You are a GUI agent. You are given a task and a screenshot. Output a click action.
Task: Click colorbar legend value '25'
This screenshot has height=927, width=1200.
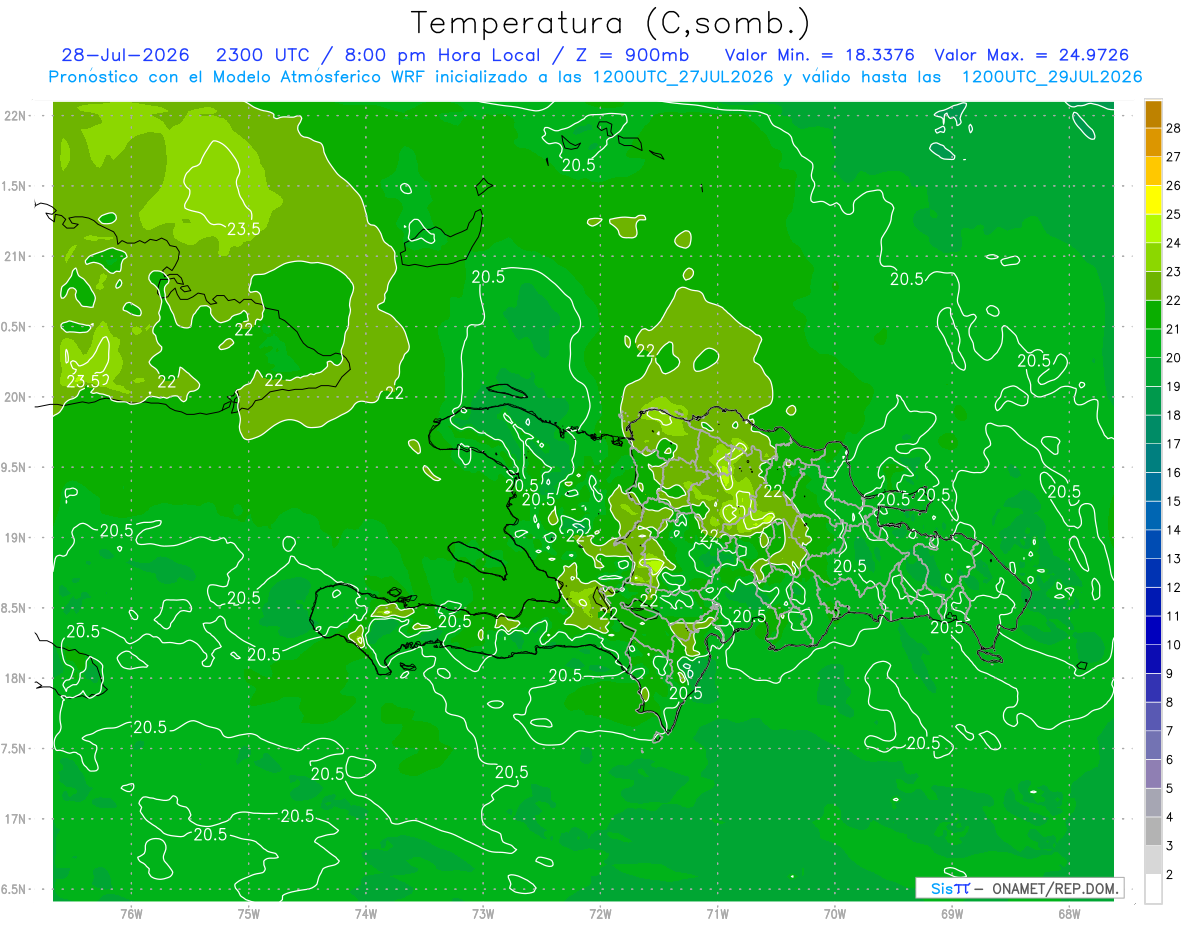tap(1175, 214)
